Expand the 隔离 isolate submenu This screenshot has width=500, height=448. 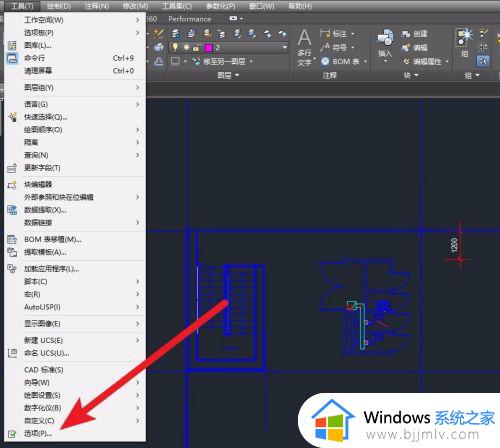tap(75, 142)
